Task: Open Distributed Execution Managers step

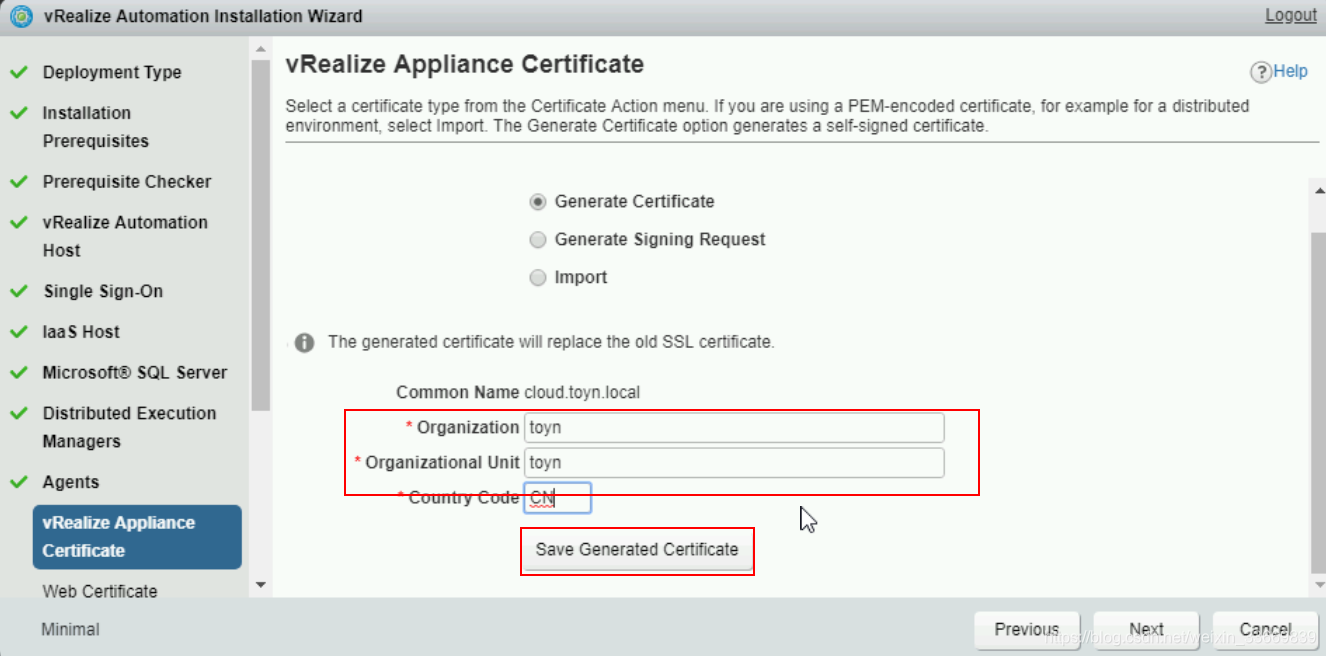Action: coord(129,427)
